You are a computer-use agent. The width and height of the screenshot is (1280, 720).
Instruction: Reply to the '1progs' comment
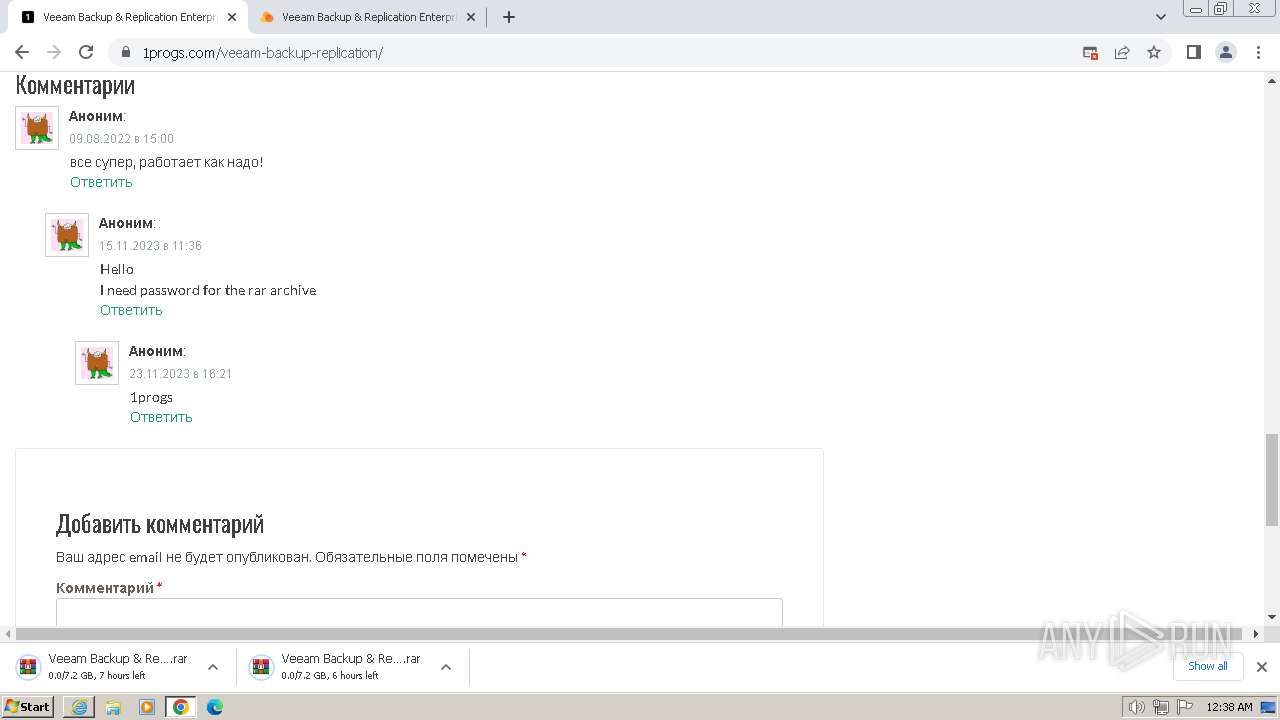click(x=161, y=417)
